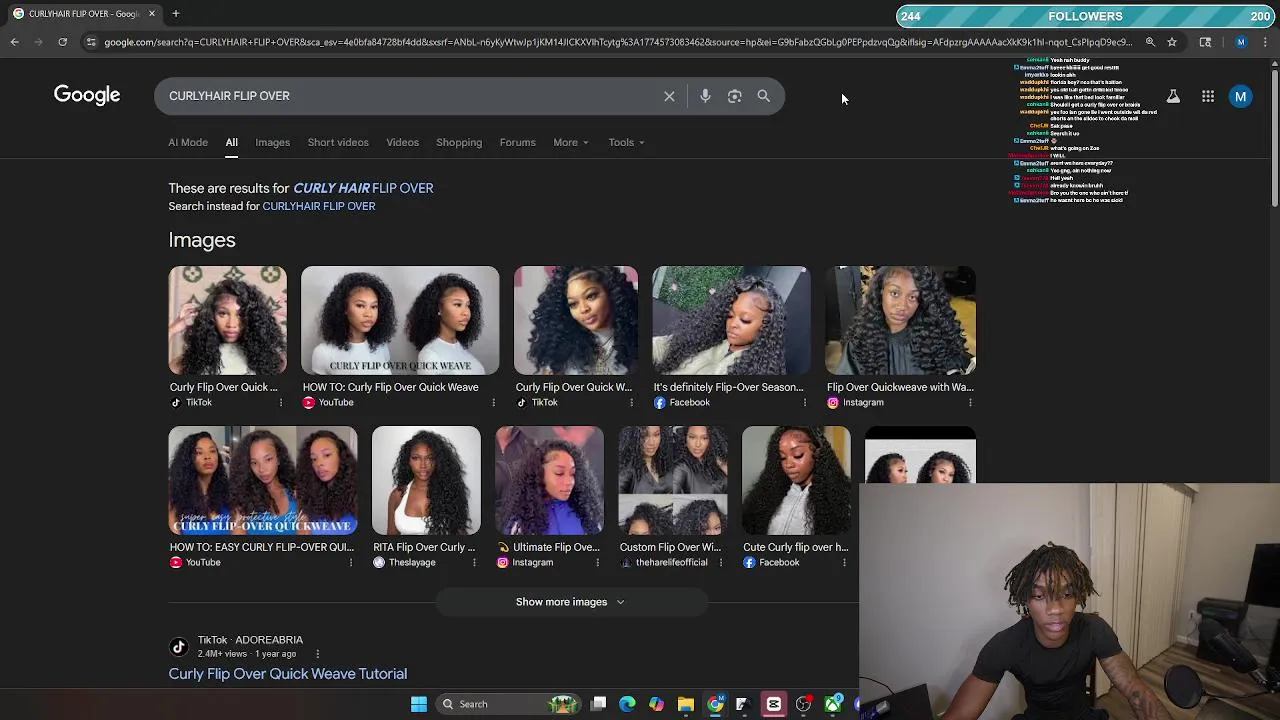
Task: Open options for Instagram Flip Over Quickweave image
Action: [970, 403]
